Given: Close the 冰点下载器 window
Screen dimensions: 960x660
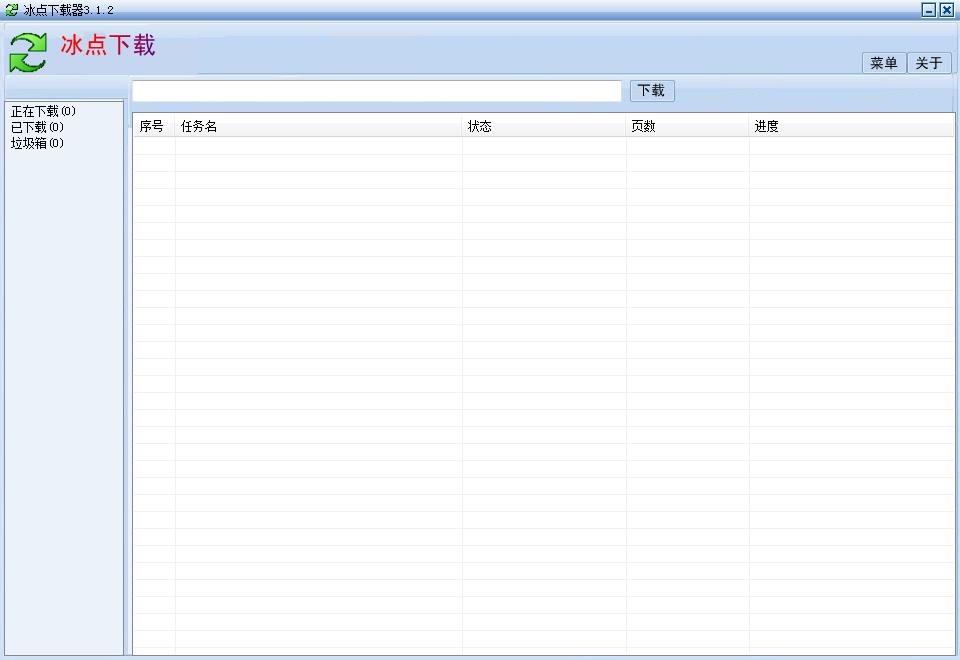Looking at the screenshot, I should 947,9.
